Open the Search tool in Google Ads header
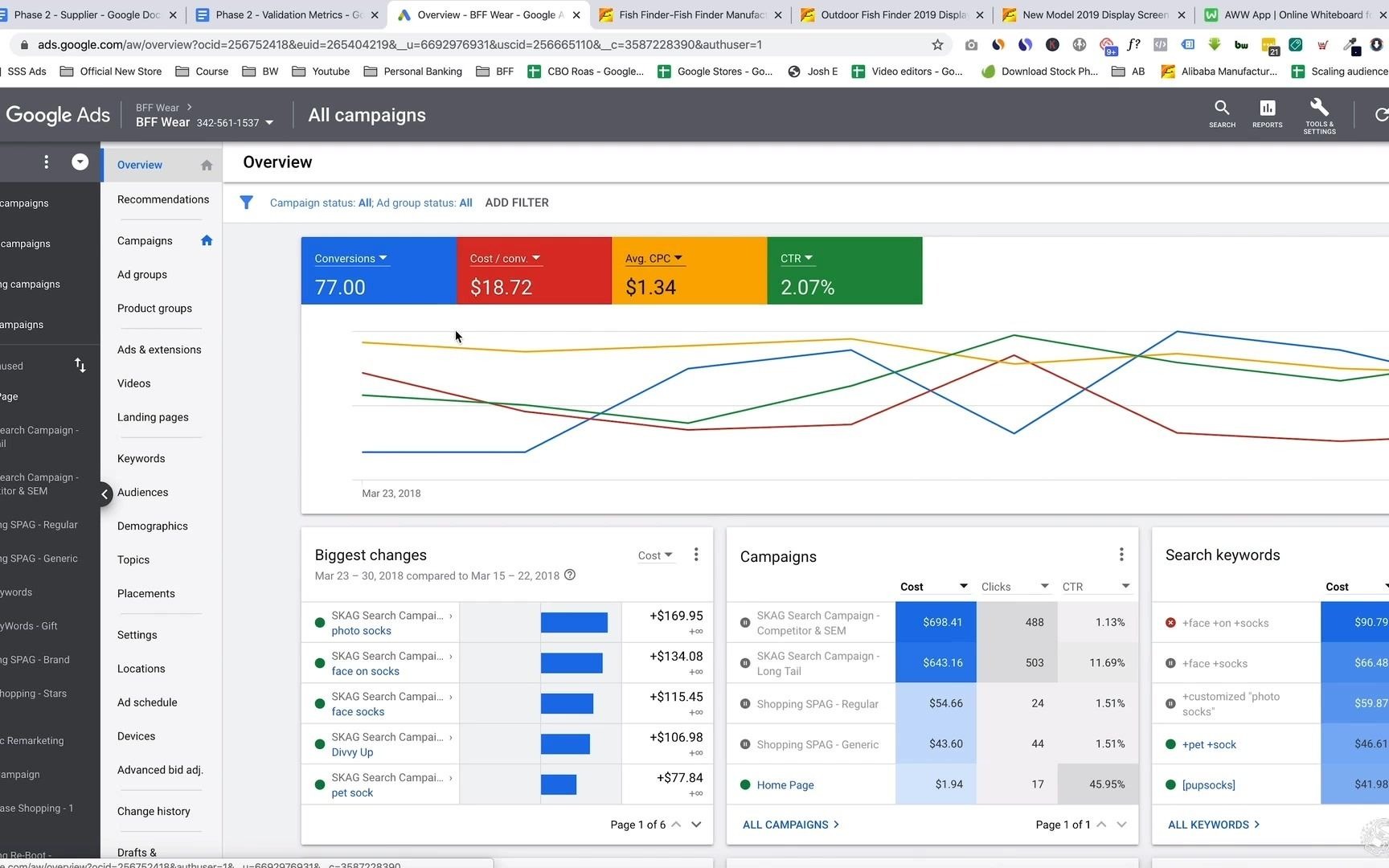Viewport: 1389px width, 868px height. tap(1222, 113)
